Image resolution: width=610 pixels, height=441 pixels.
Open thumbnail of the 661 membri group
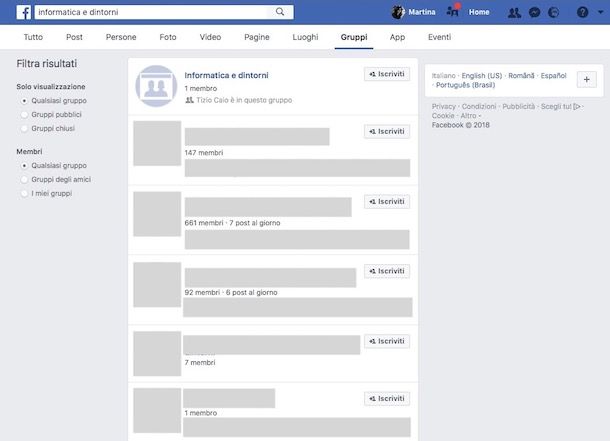[157, 214]
